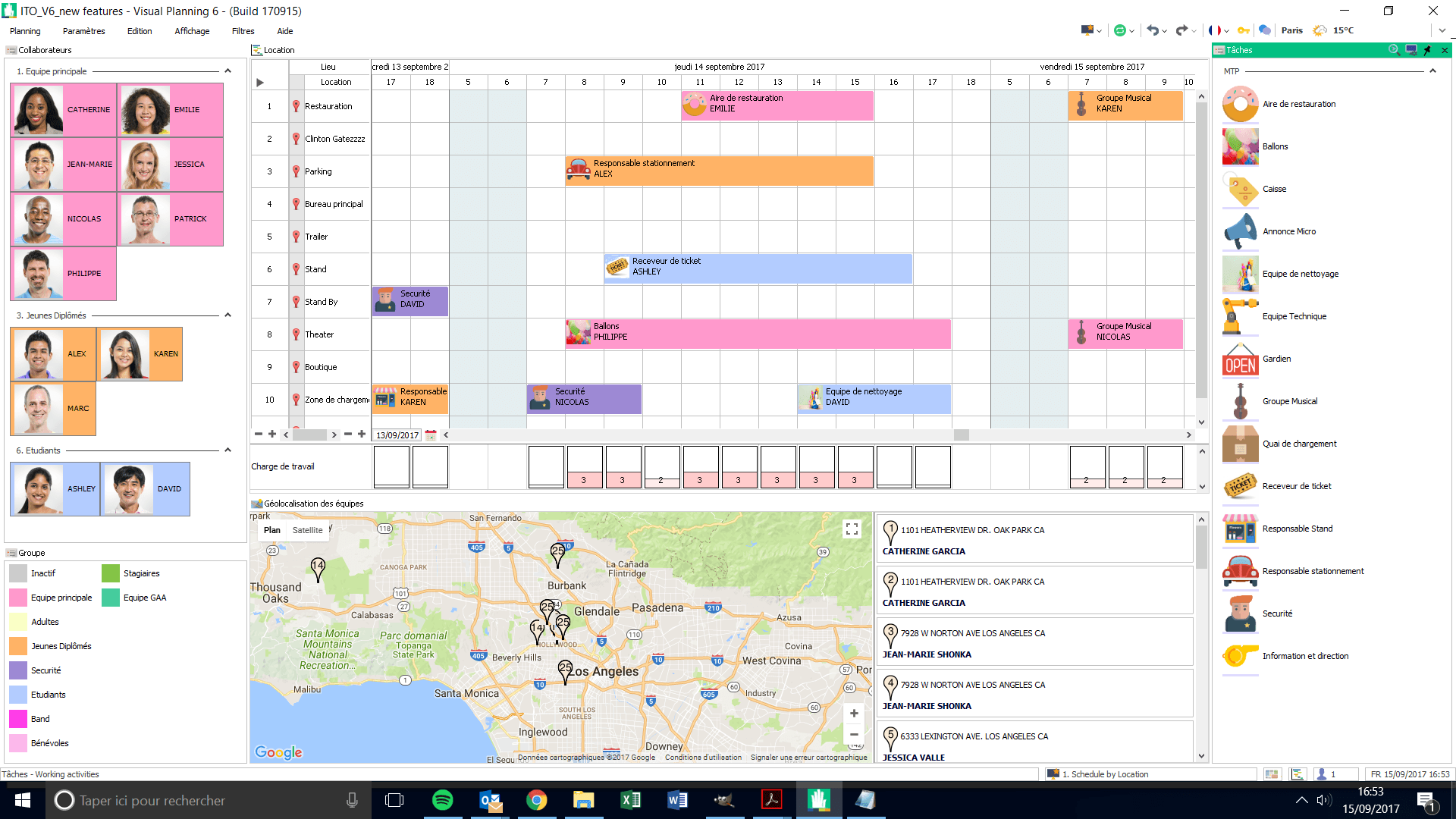The height and width of the screenshot is (819, 1456).
Task: Open the Affichage menu
Action: [192, 31]
